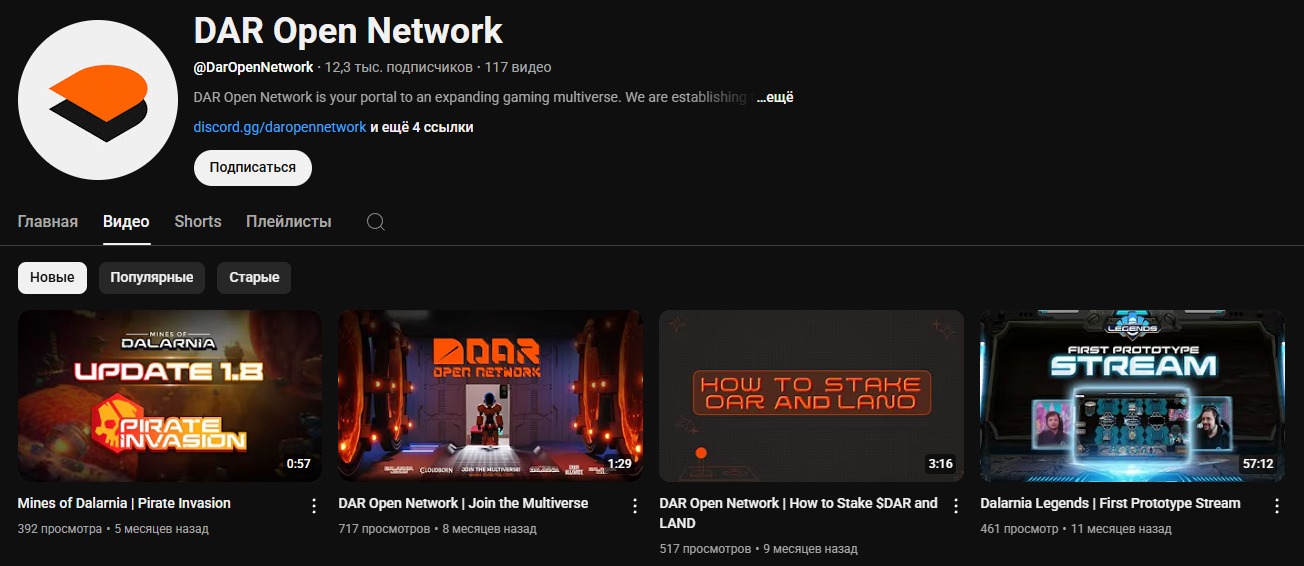Open the How to Stake DAR and LAND thumbnail
Screen dimensions: 1304x566
click(812, 395)
